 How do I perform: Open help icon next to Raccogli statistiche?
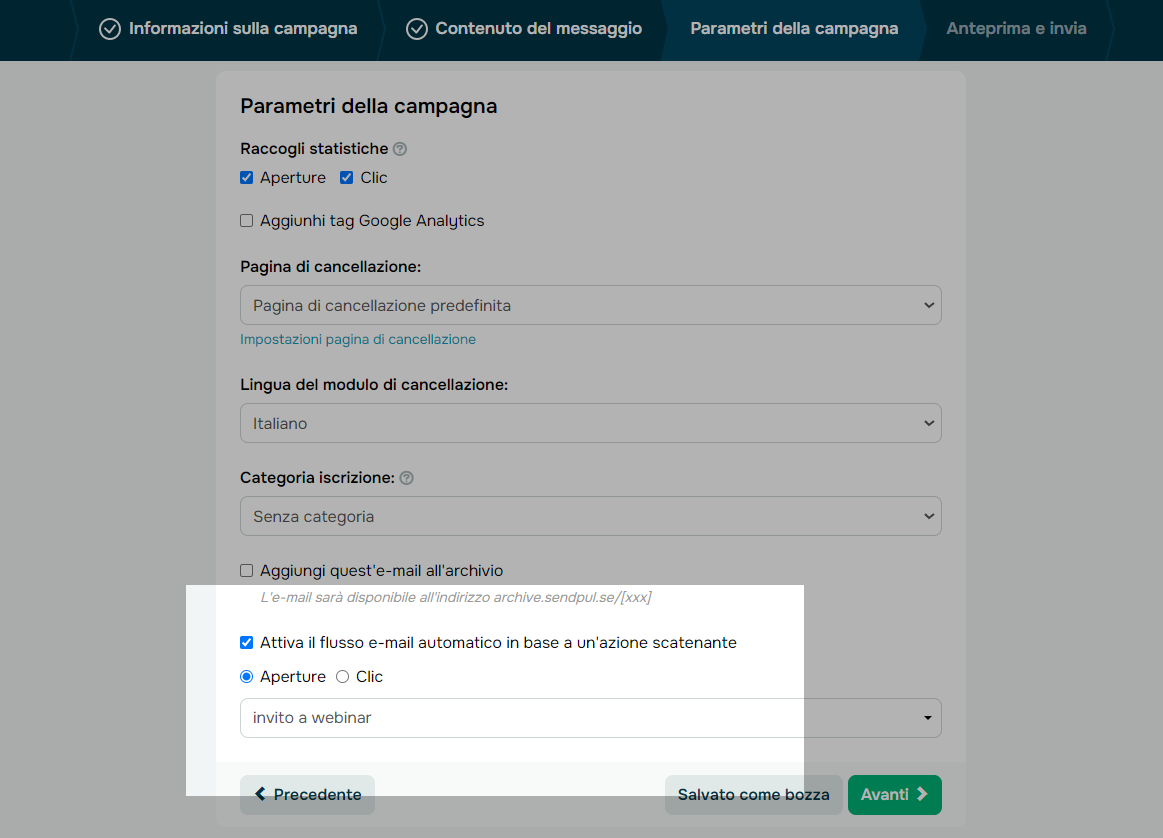click(400, 149)
